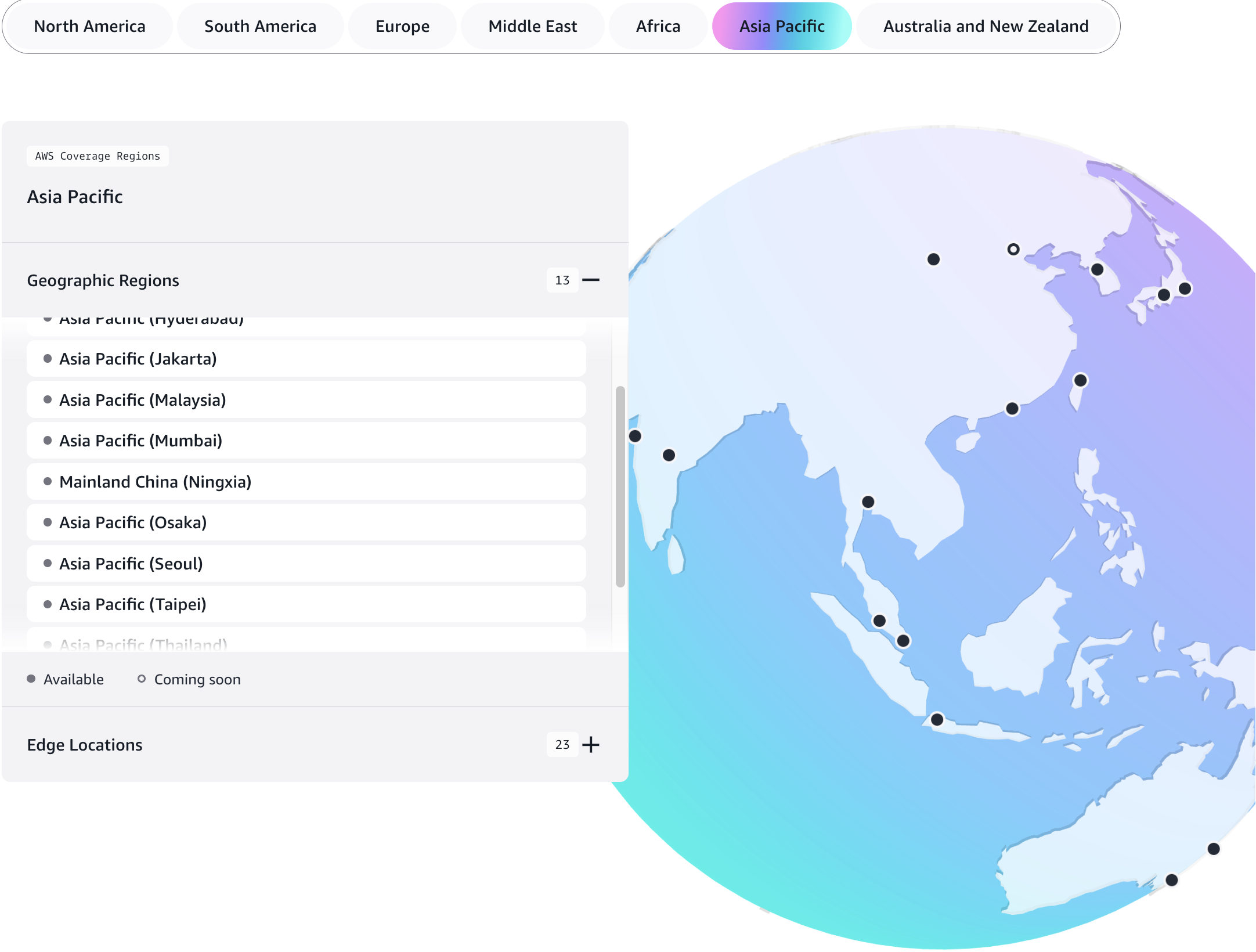Image resolution: width=1256 pixels, height=952 pixels.
Task: Switch to the Europe tab
Action: [402, 26]
